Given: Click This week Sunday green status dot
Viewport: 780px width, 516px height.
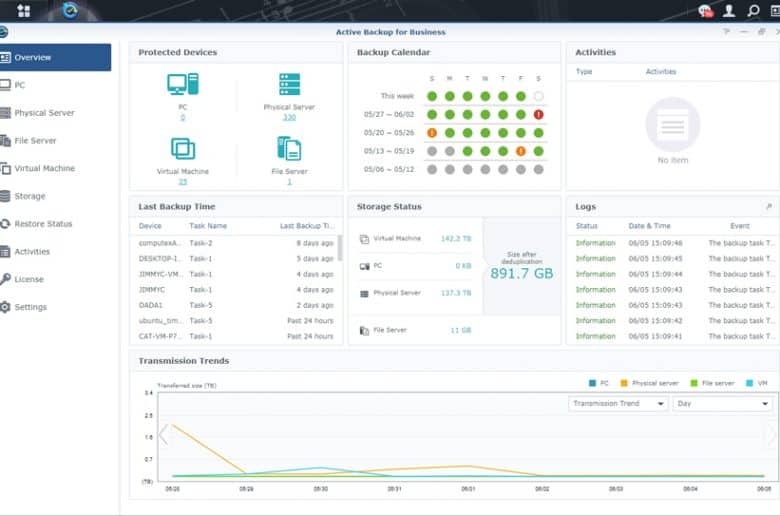Looking at the screenshot, I should click(x=432, y=96).
